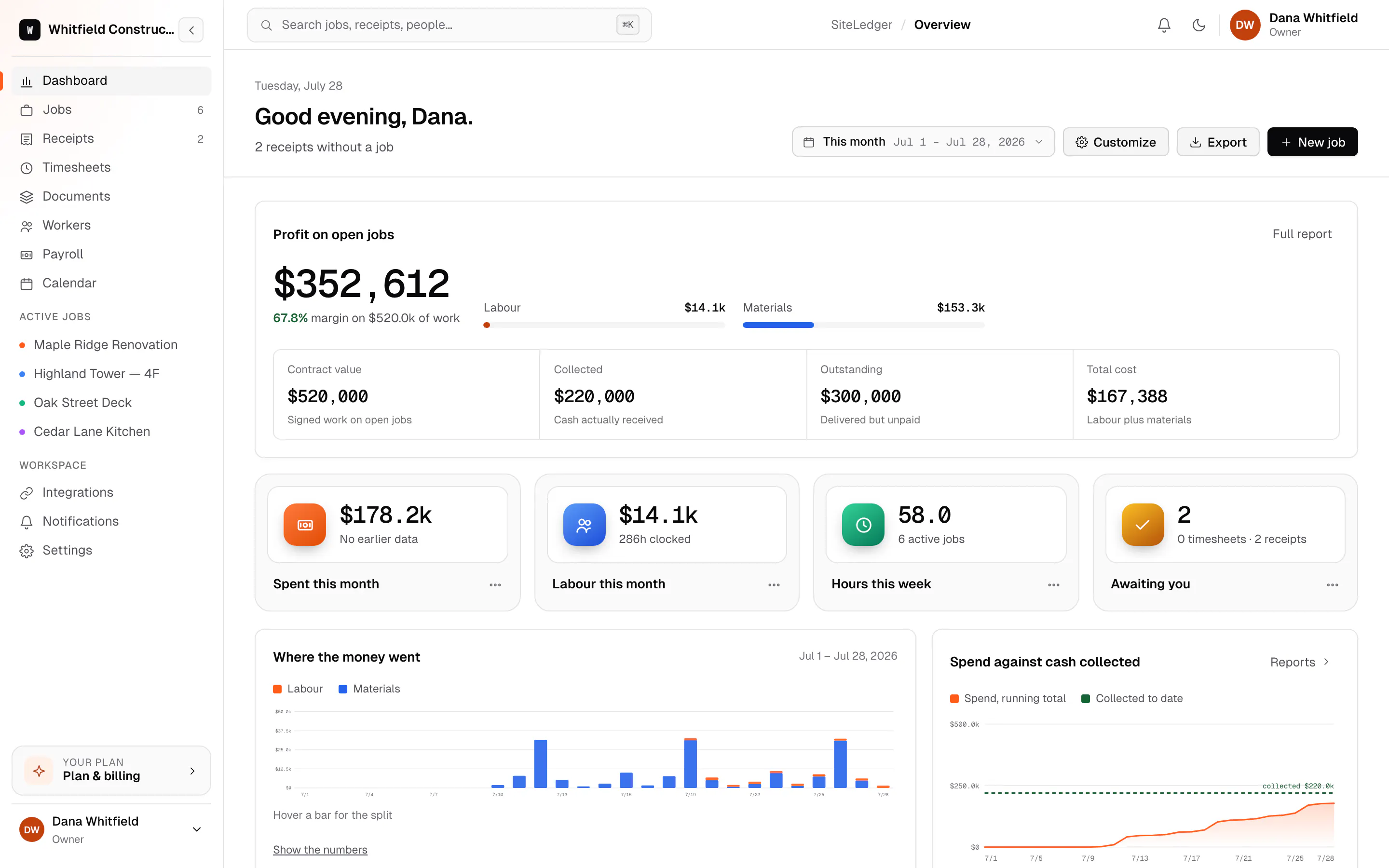This screenshot has height=868, width=1389.
Task: Click the Calendar icon in sidebar
Action: click(x=27, y=284)
